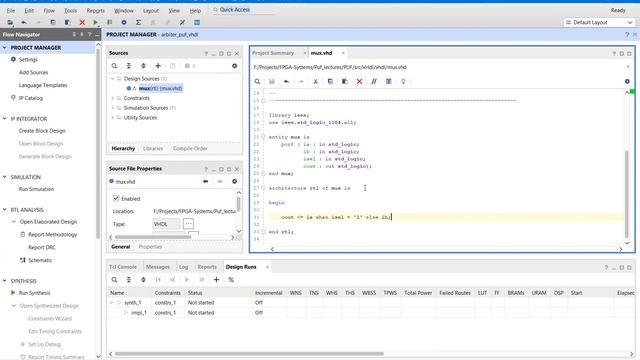Click Run Simulation in Flow Navigator

tap(36, 189)
